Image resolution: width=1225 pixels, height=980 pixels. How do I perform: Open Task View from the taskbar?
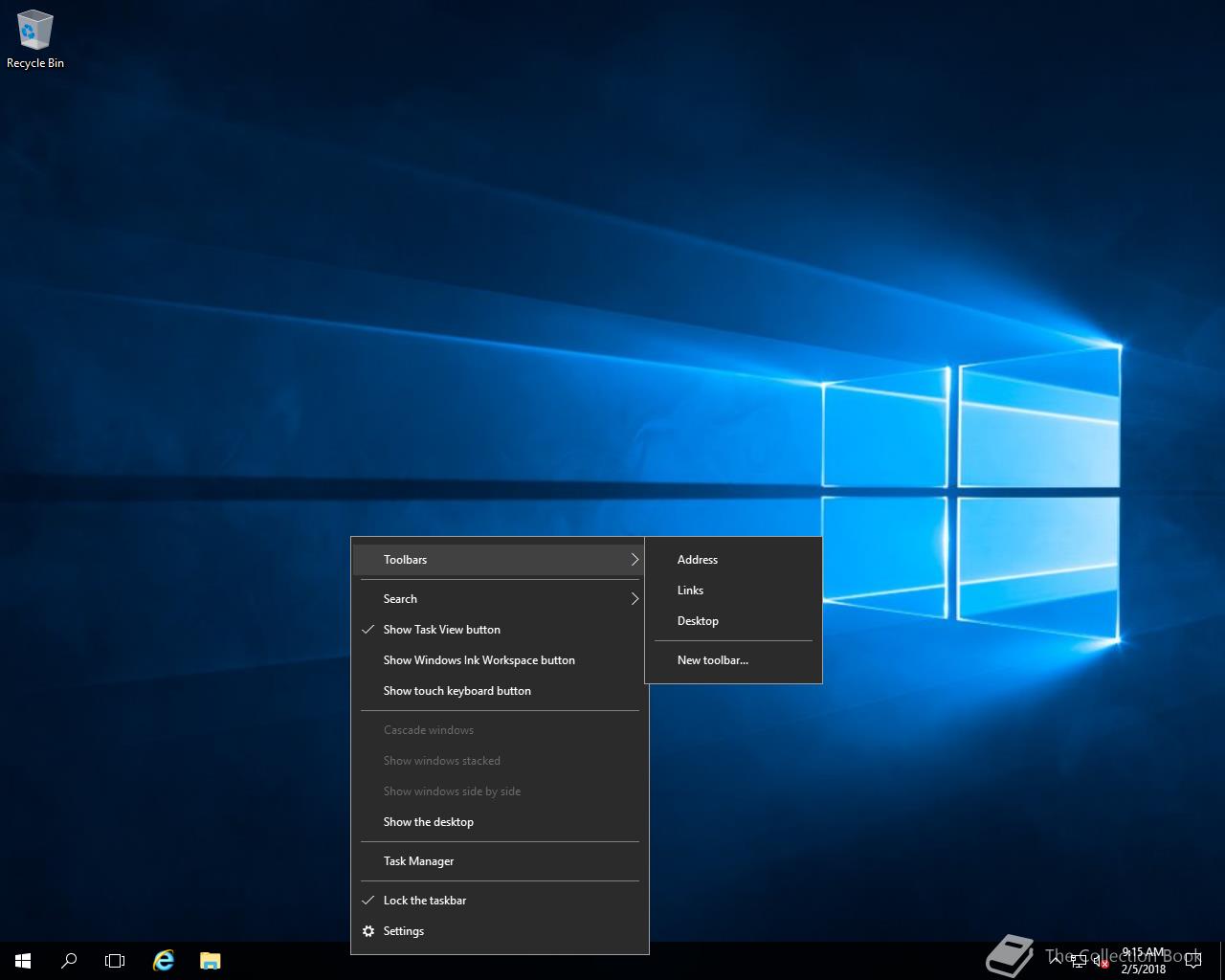point(115,960)
